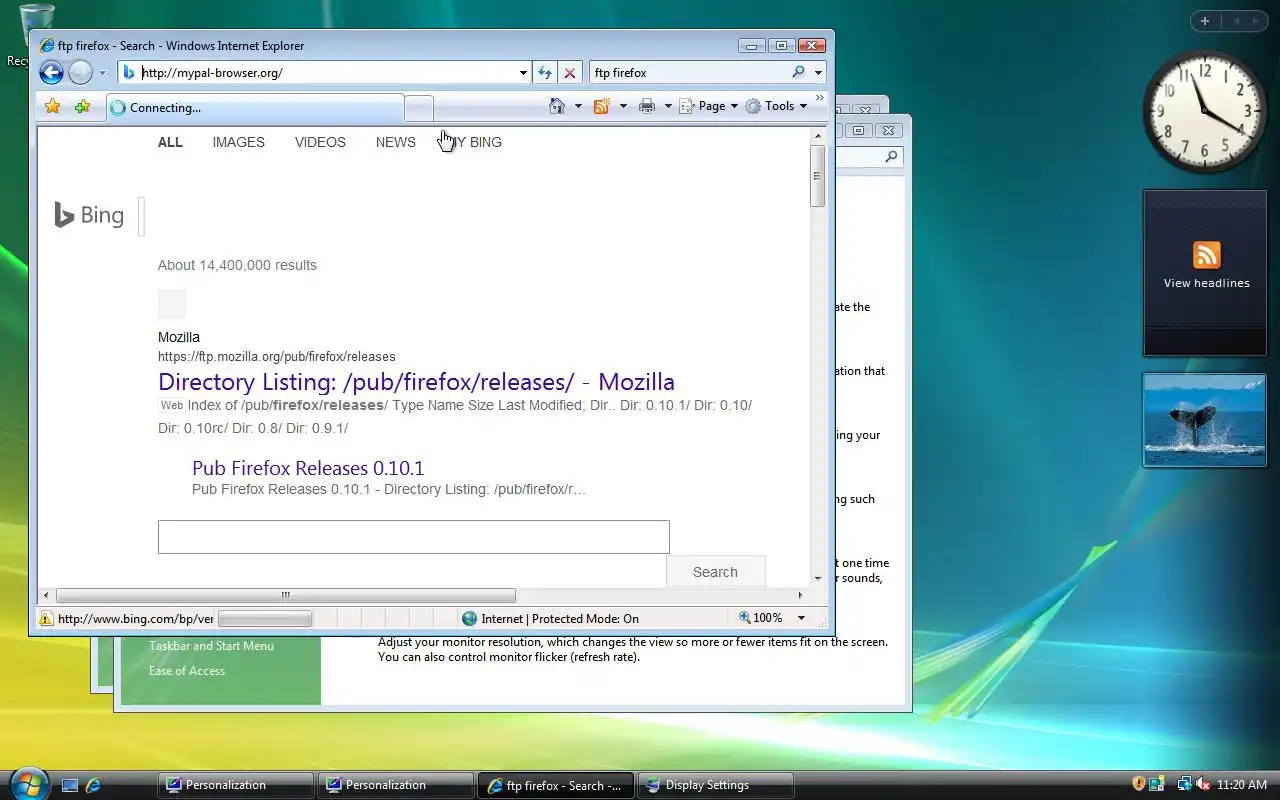Click 'About 14,400,000 results' text
1280x800 pixels.
pos(237,265)
